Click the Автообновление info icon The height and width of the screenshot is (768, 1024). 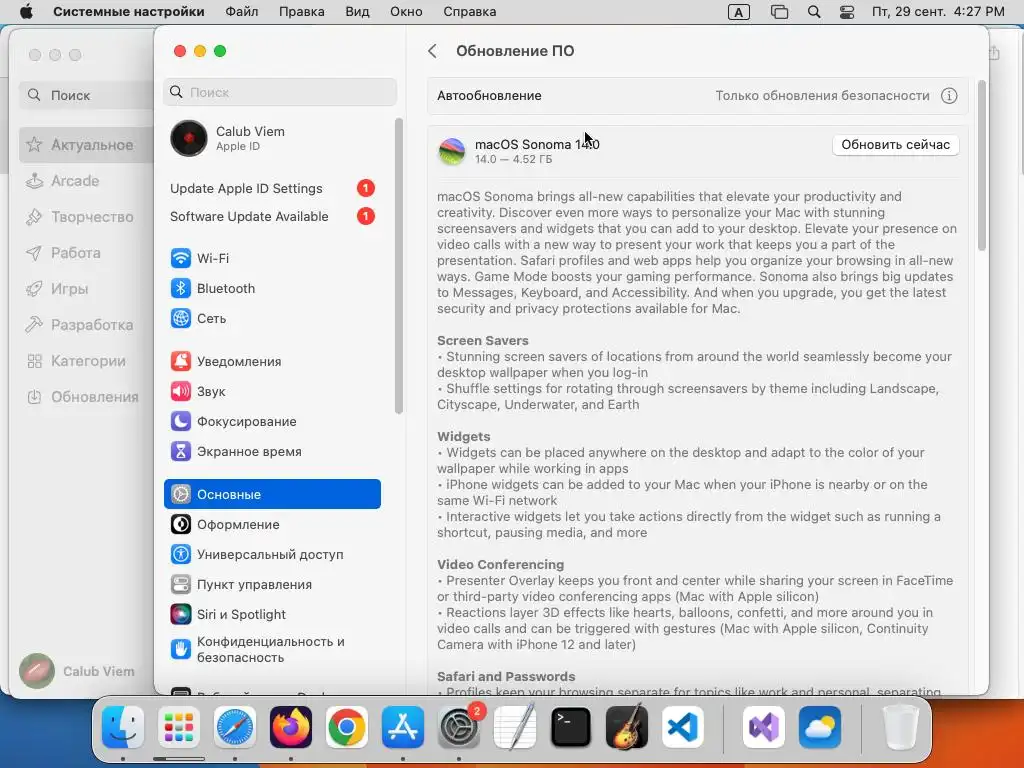click(949, 95)
